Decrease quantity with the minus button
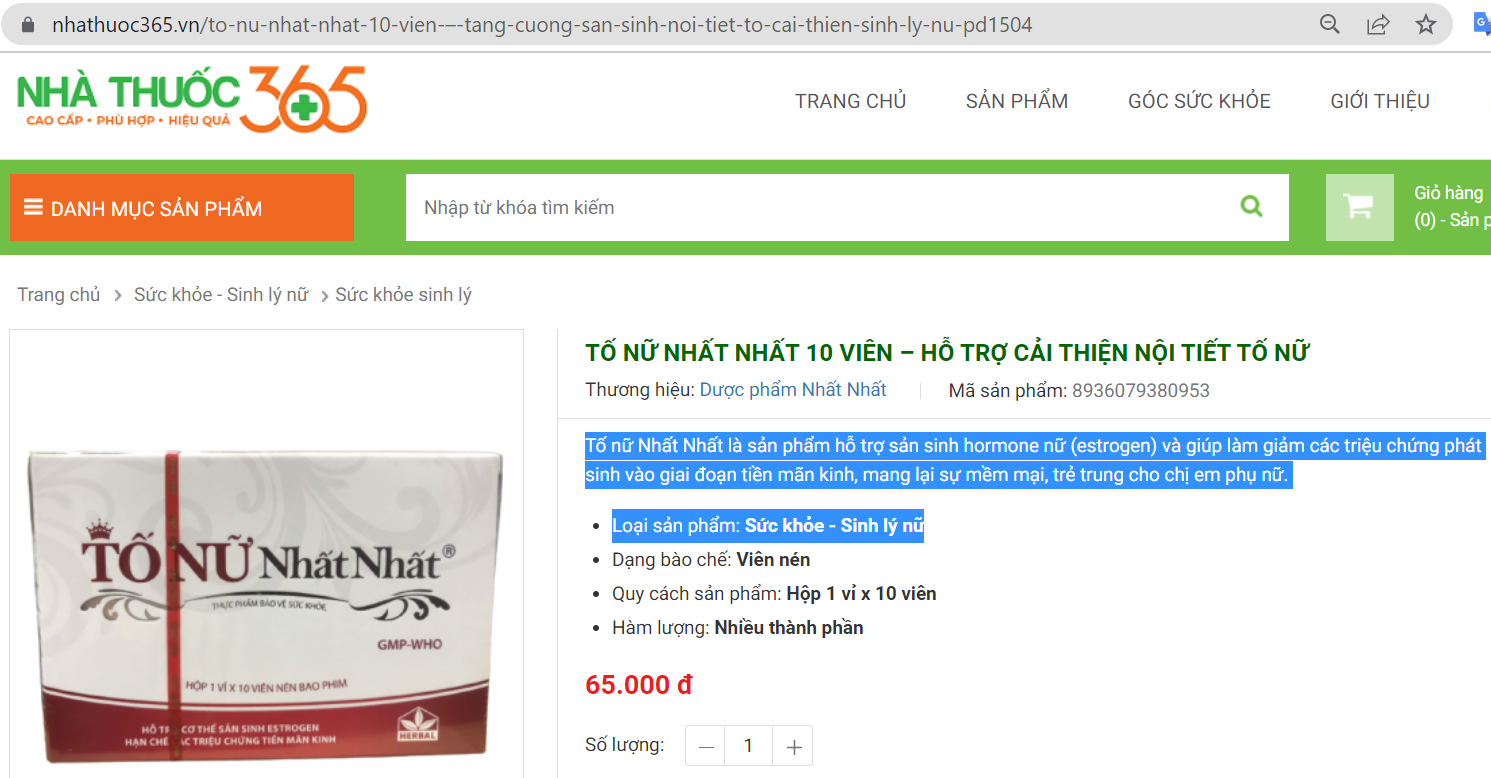The image size is (1491, 778). click(x=707, y=746)
